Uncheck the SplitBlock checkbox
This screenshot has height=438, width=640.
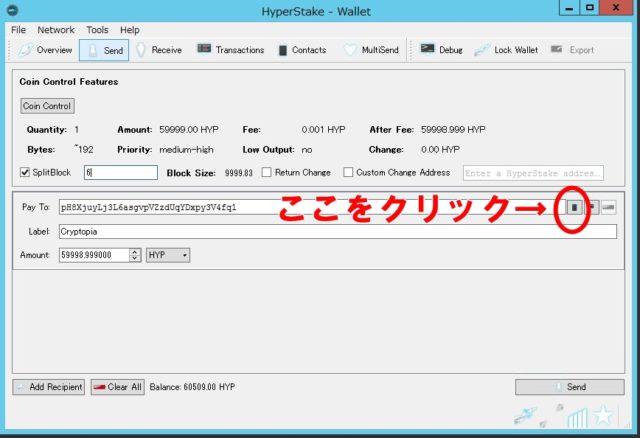tap(25, 172)
